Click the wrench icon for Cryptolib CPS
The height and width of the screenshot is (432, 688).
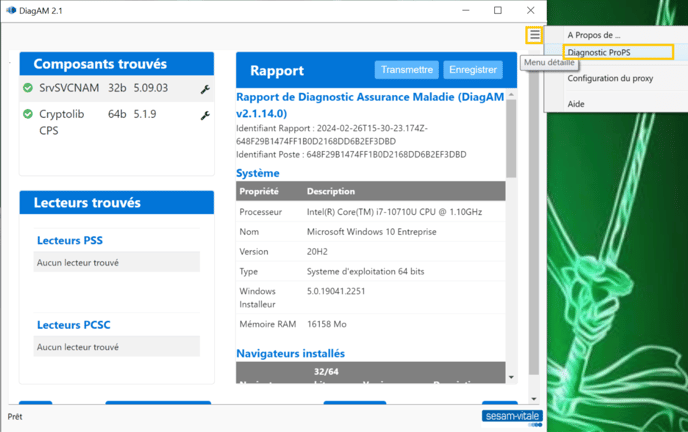[x=205, y=115]
